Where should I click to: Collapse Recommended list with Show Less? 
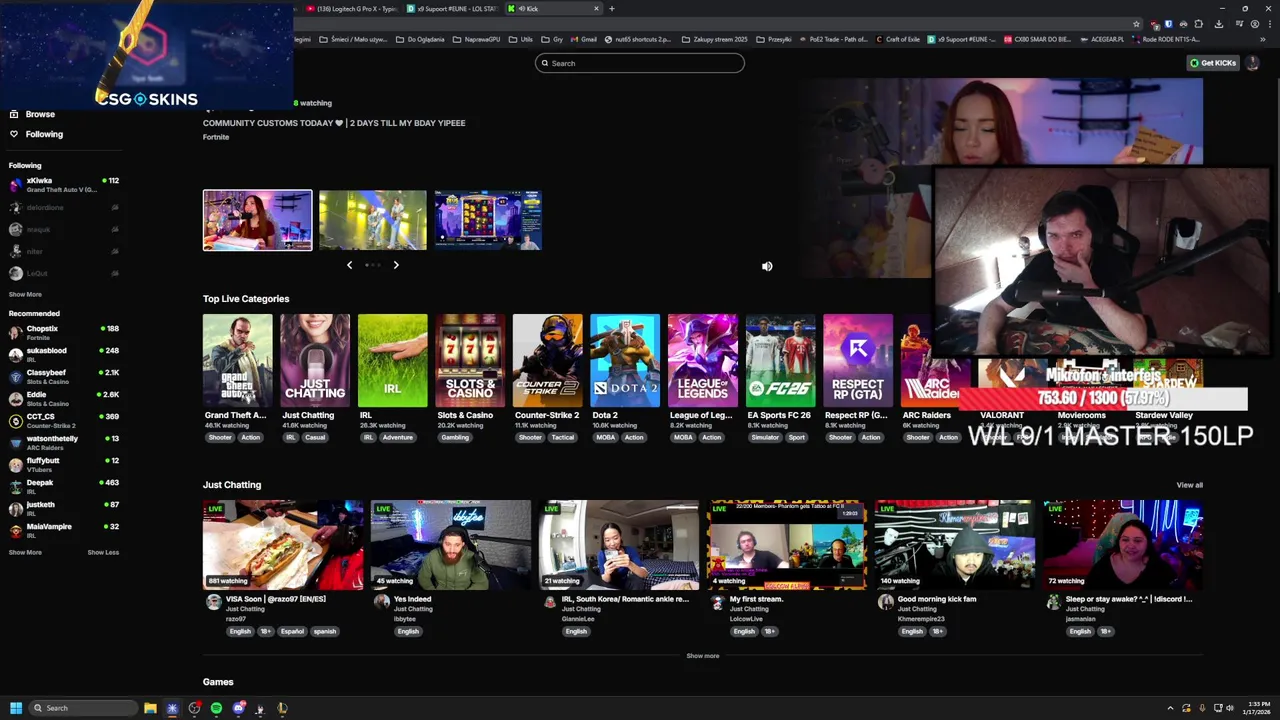(x=103, y=553)
